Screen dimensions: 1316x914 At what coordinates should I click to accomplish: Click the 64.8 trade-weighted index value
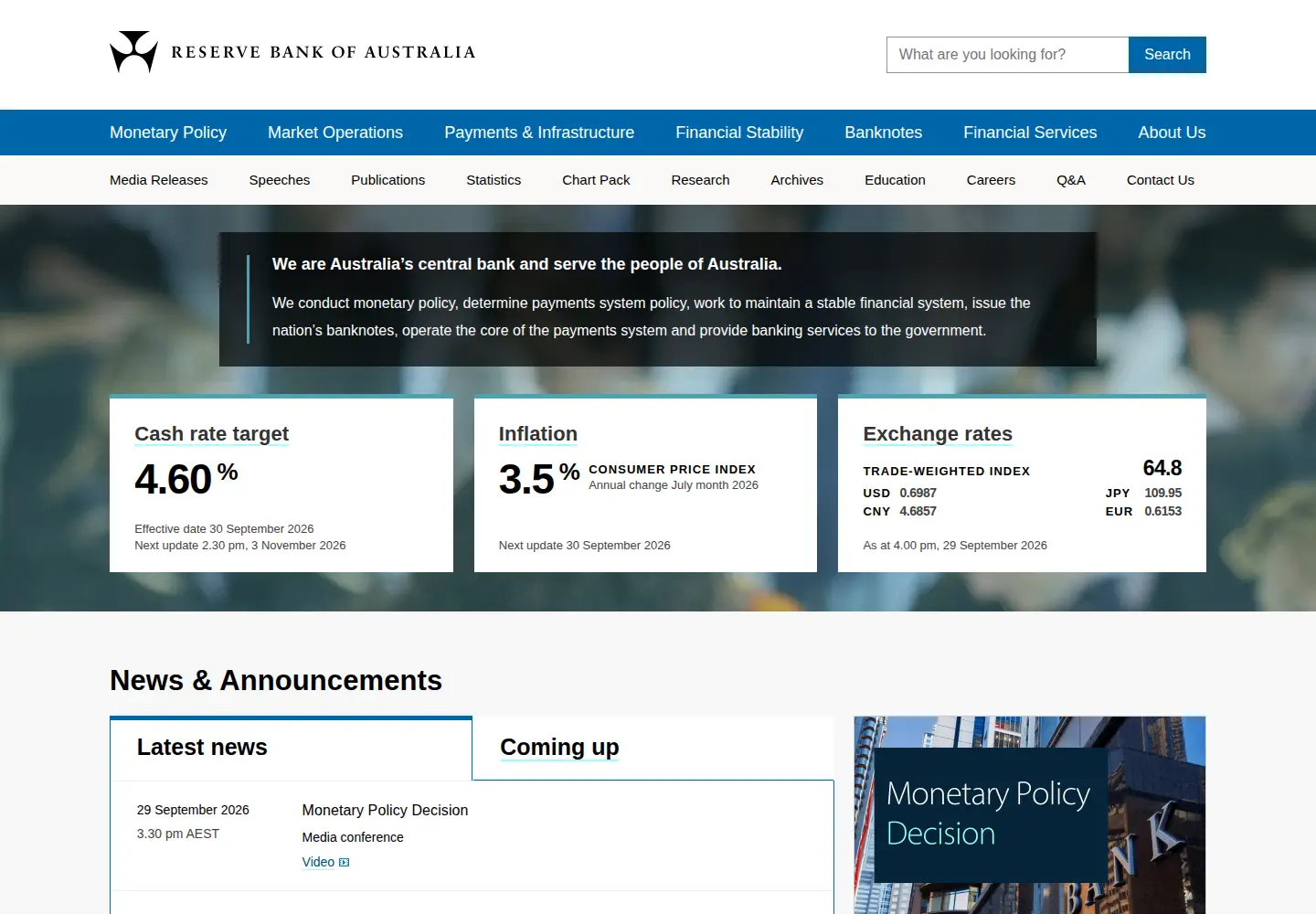click(x=1162, y=468)
